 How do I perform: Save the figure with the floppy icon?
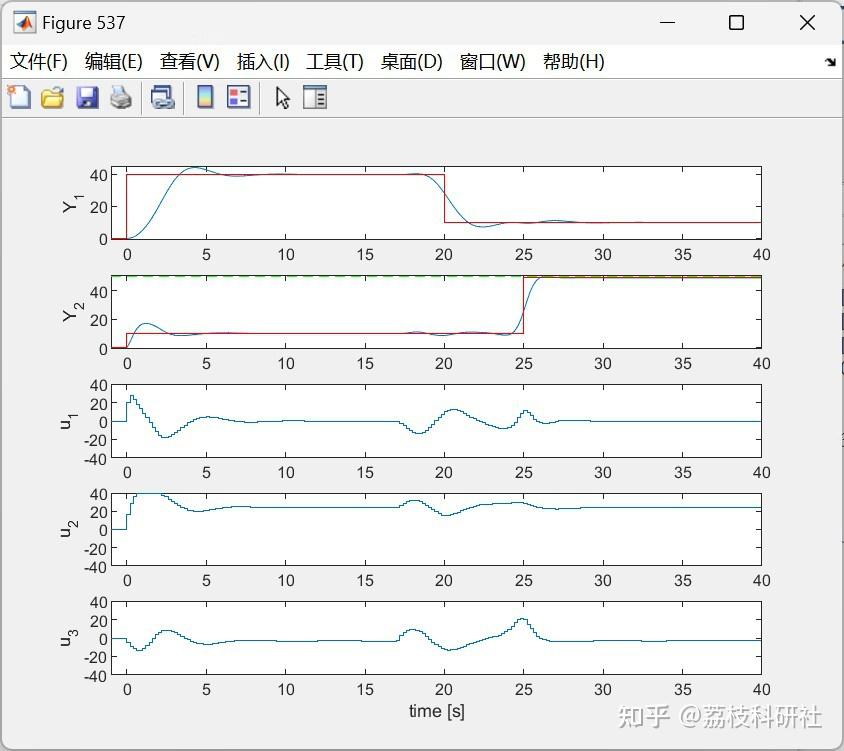coord(87,98)
